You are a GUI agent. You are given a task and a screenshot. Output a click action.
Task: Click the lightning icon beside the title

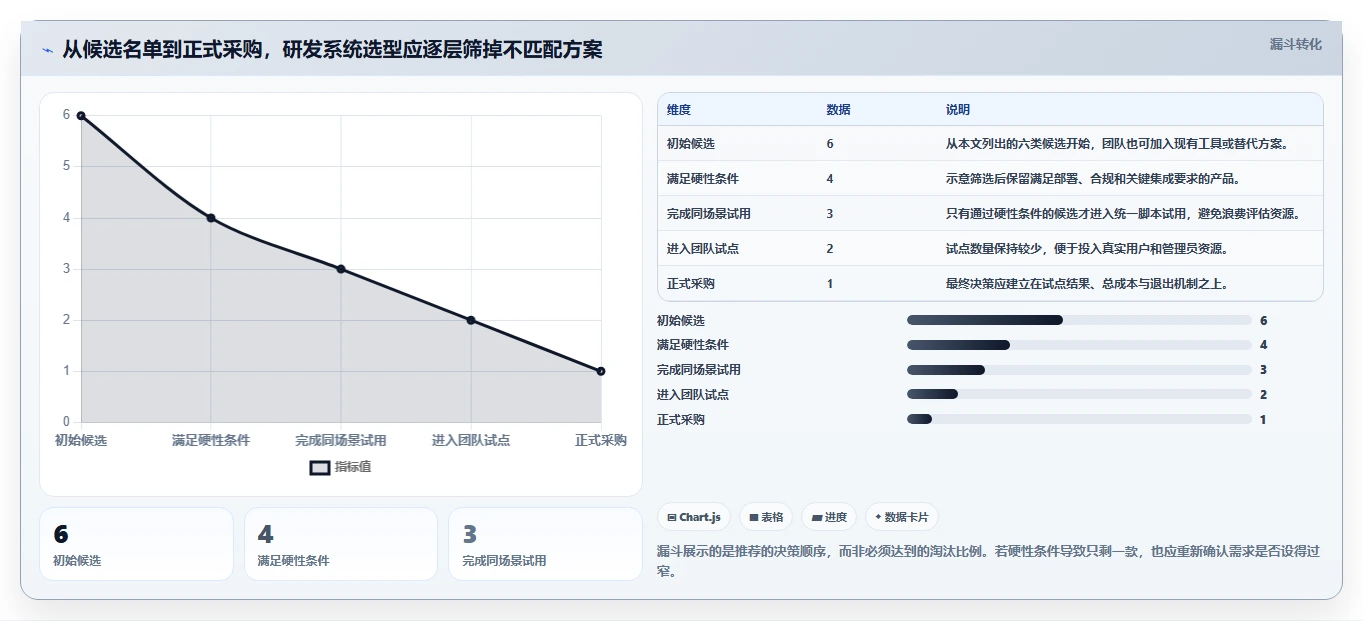pyautogui.click(x=47, y=50)
